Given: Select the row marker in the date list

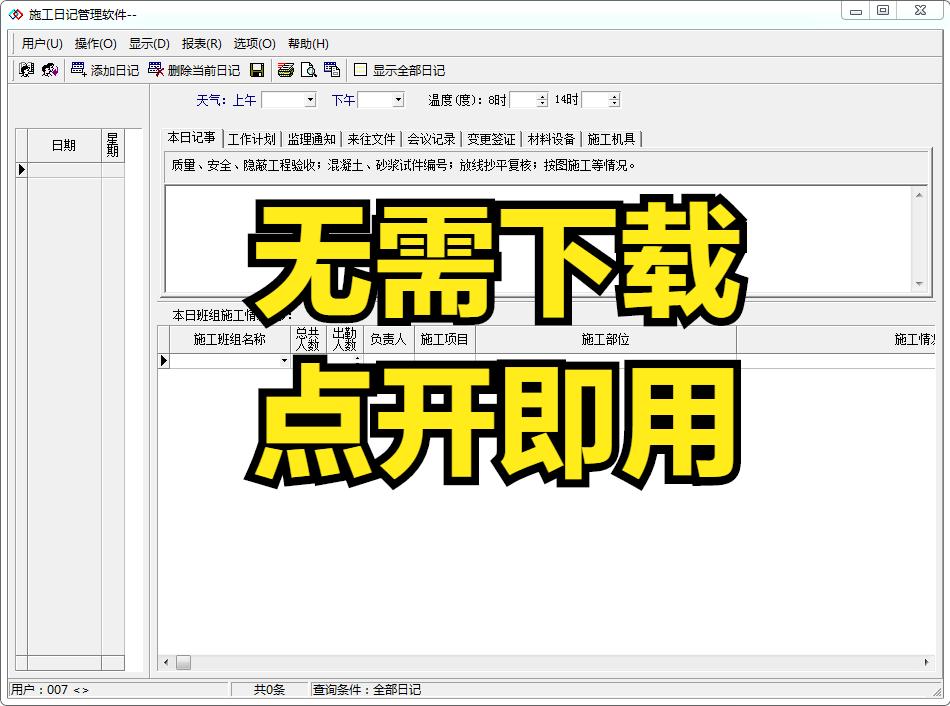Looking at the screenshot, I should pyautogui.click(x=20, y=168).
